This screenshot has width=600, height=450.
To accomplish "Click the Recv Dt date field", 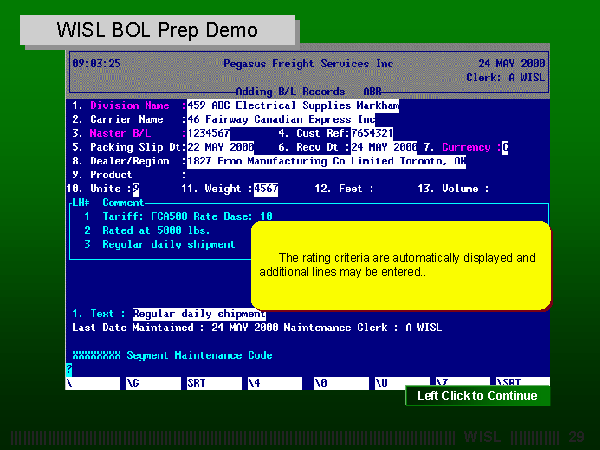I will (383, 147).
